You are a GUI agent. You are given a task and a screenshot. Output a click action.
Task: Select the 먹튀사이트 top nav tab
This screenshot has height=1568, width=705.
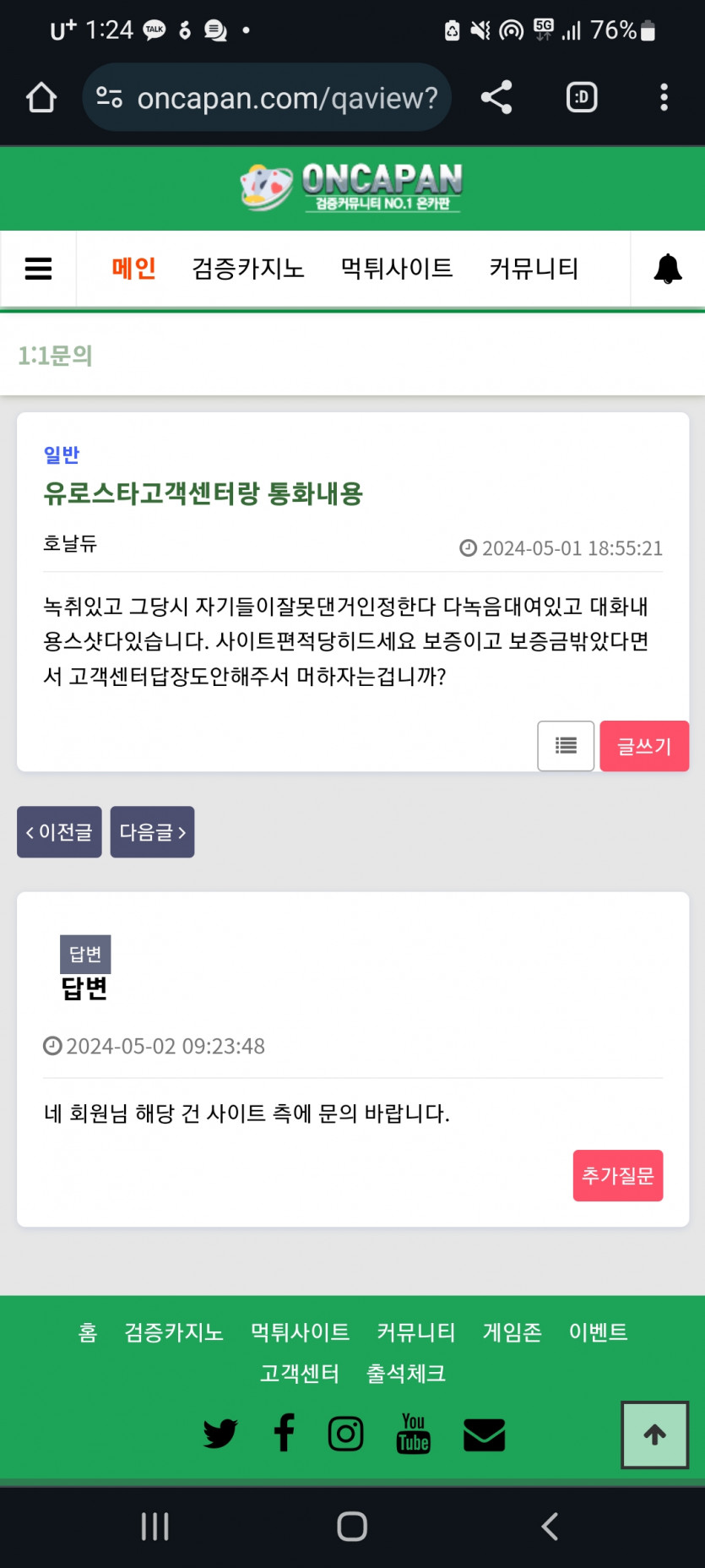[397, 269]
